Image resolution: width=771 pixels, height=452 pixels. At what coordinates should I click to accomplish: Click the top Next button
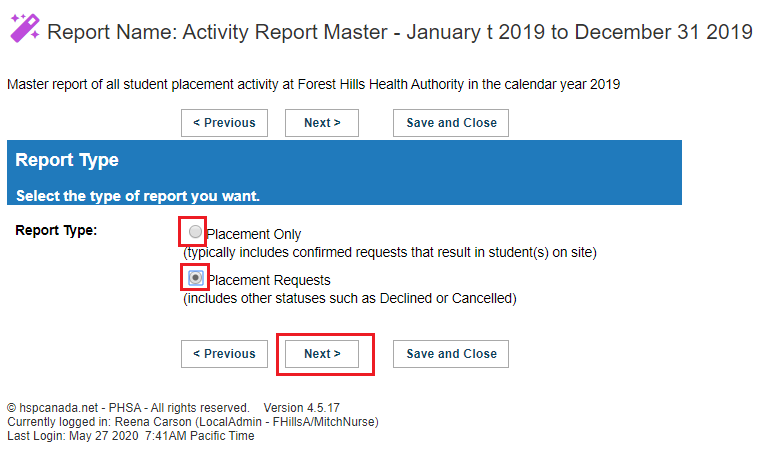tap(322, 123)
